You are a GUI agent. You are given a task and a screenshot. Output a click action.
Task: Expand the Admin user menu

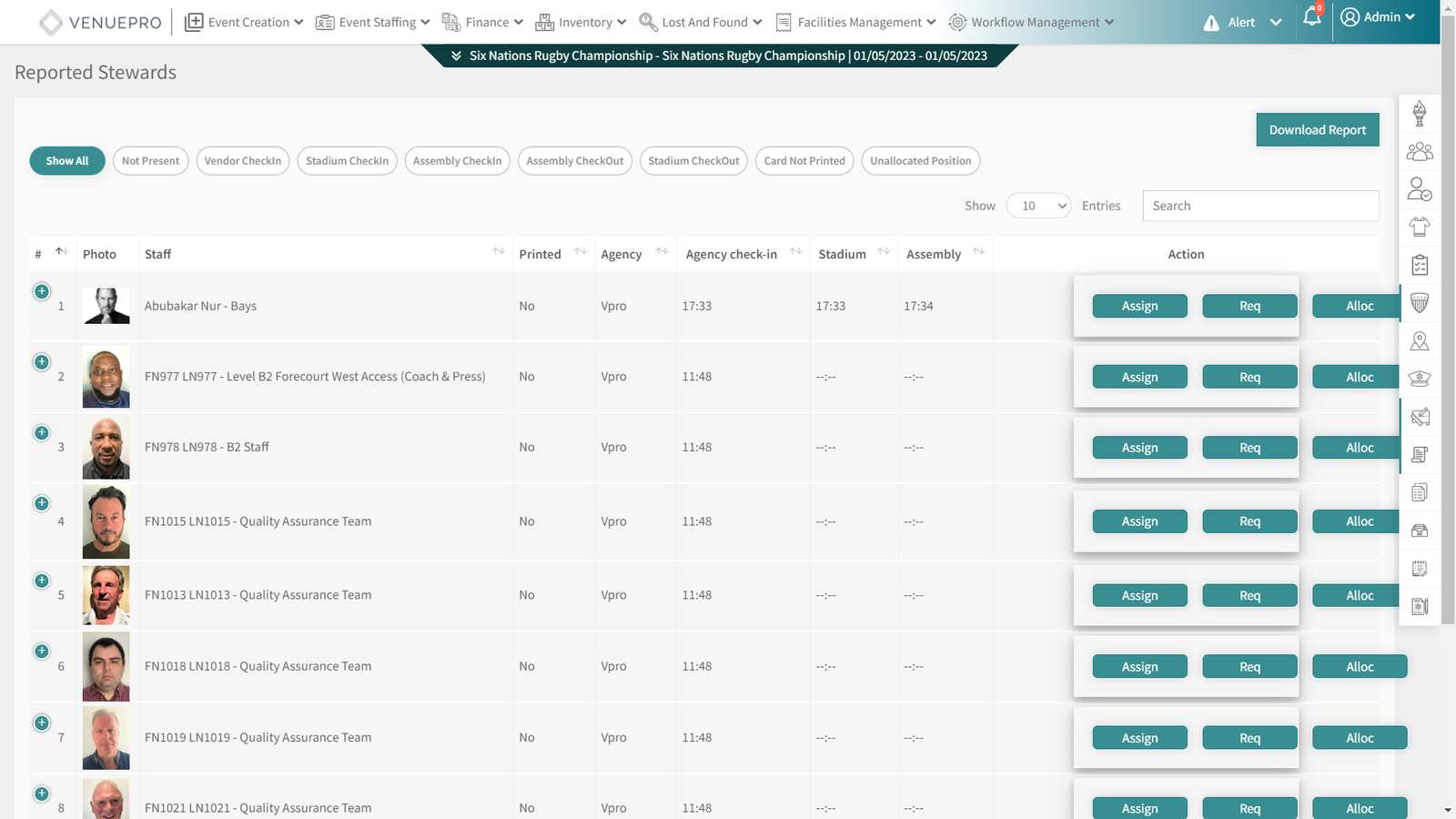[x=1378, y=17]
